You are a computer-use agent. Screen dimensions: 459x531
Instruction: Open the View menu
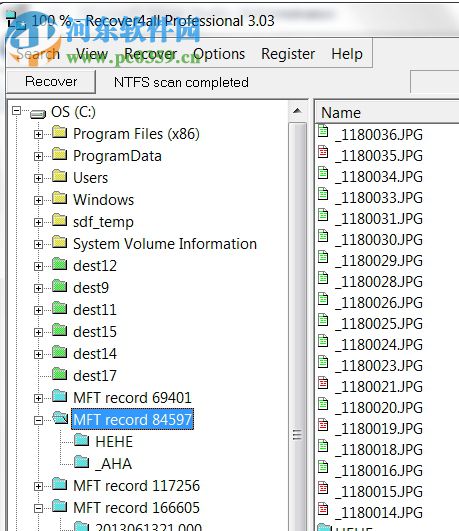(x=92, y=54)
